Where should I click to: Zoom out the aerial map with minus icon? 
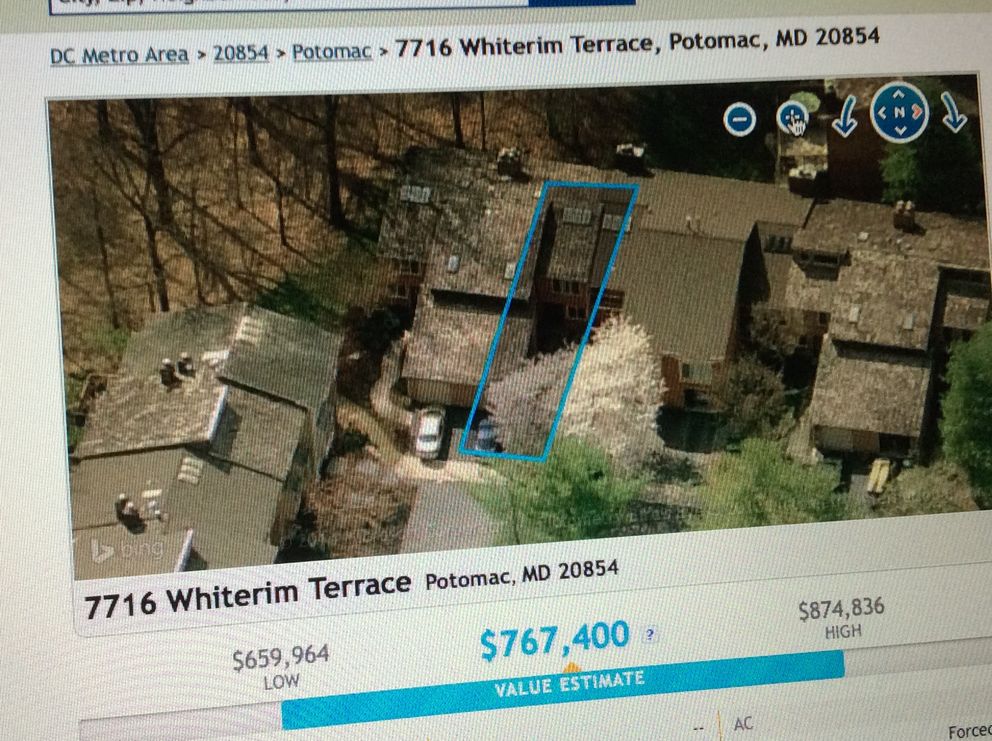740,119
